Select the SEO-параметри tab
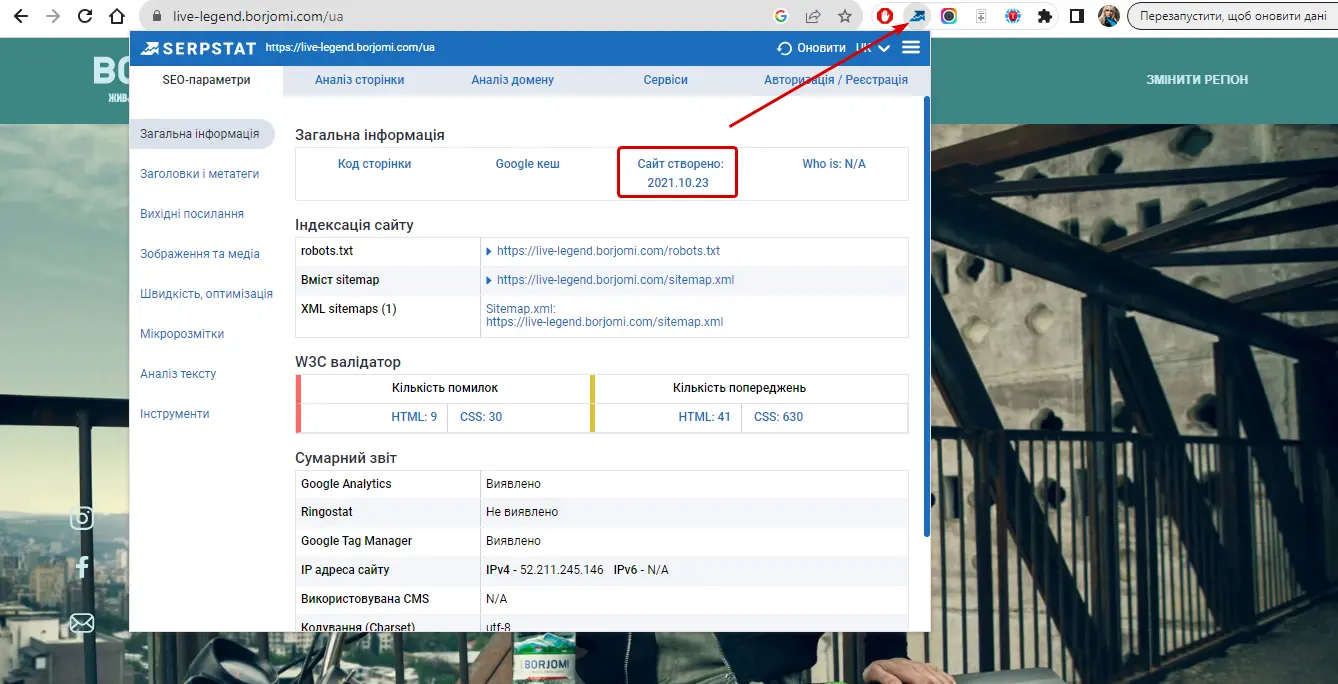 [206, 80]
